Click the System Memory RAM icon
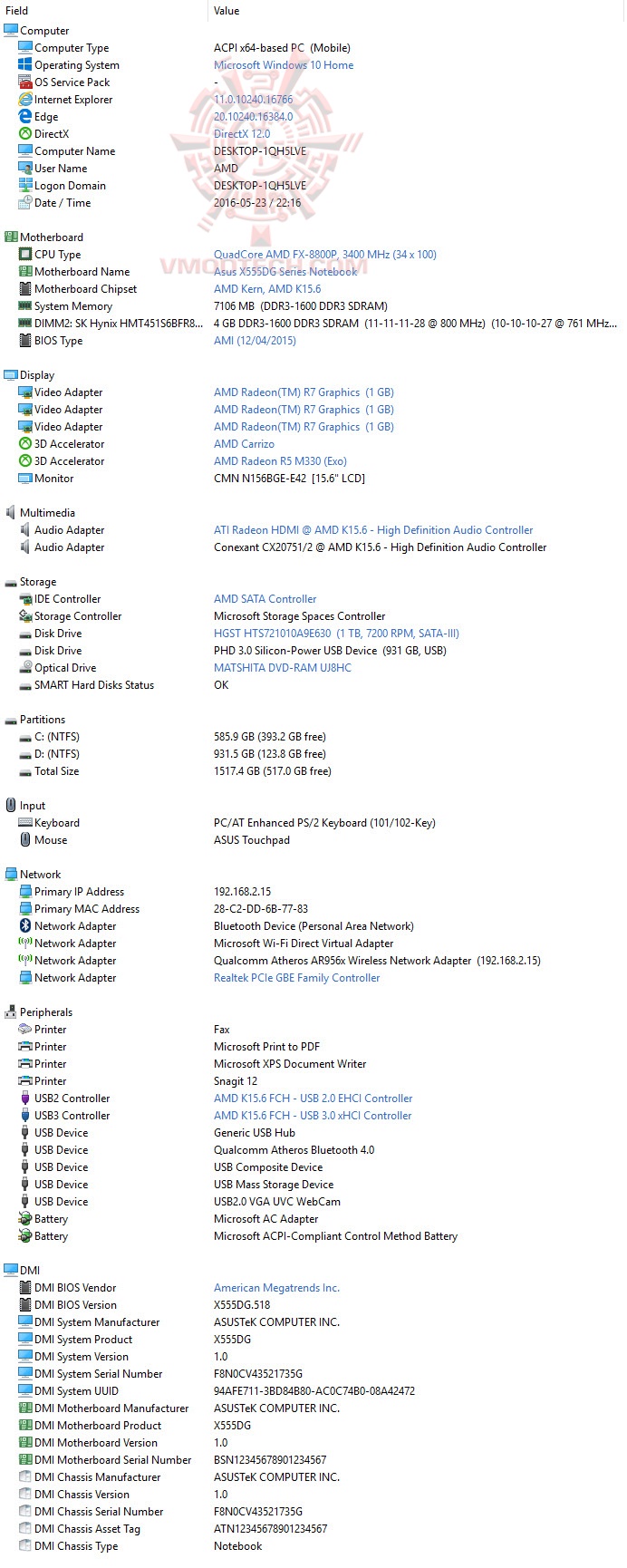This screenshot has height=1568, width=627. coord(25,305)
